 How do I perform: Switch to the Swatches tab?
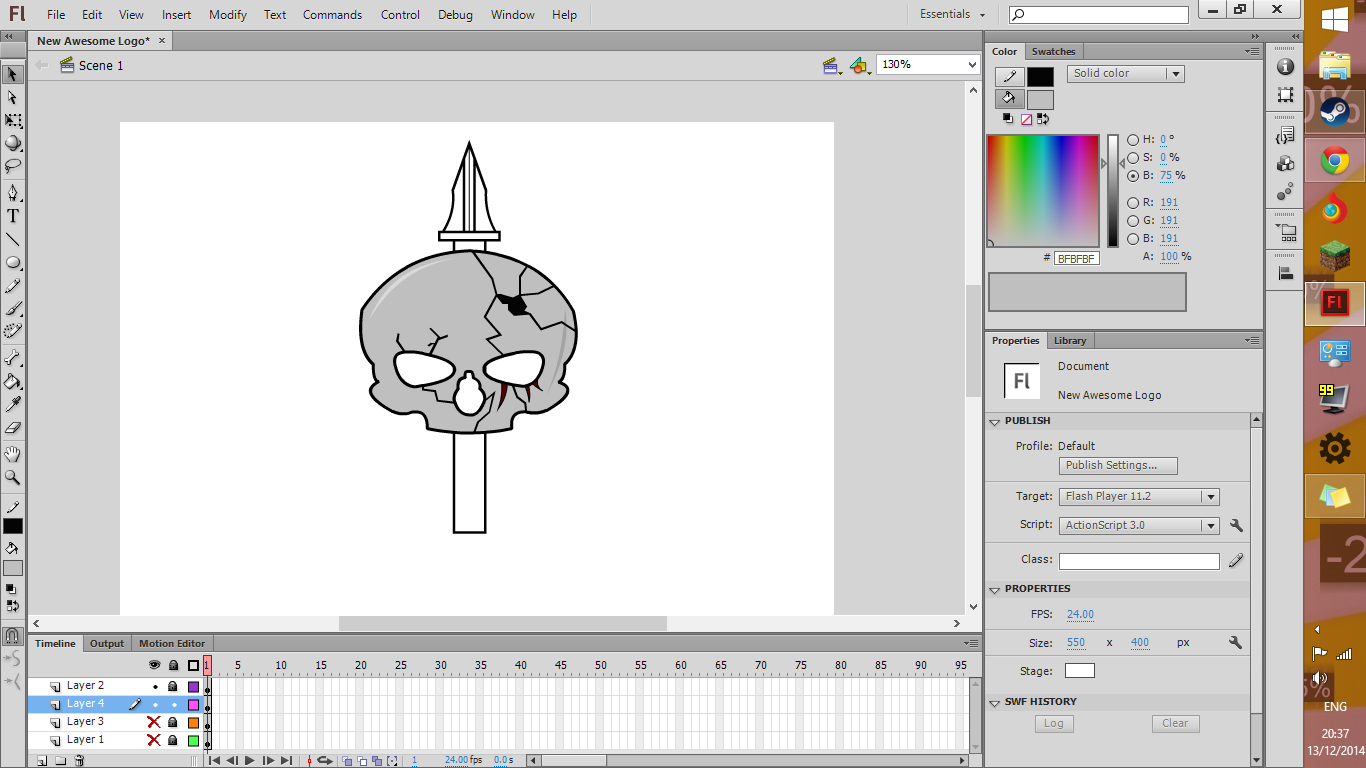pyautogui.click(x=1053, y=52)
